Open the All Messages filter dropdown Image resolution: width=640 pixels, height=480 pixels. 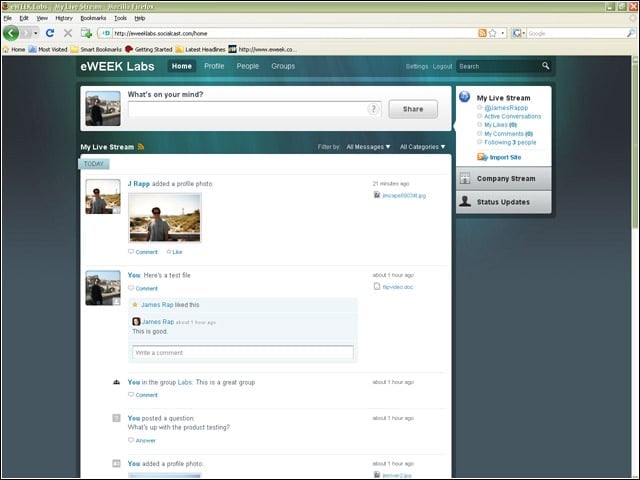pyautogui.click(x=368, y=147)
